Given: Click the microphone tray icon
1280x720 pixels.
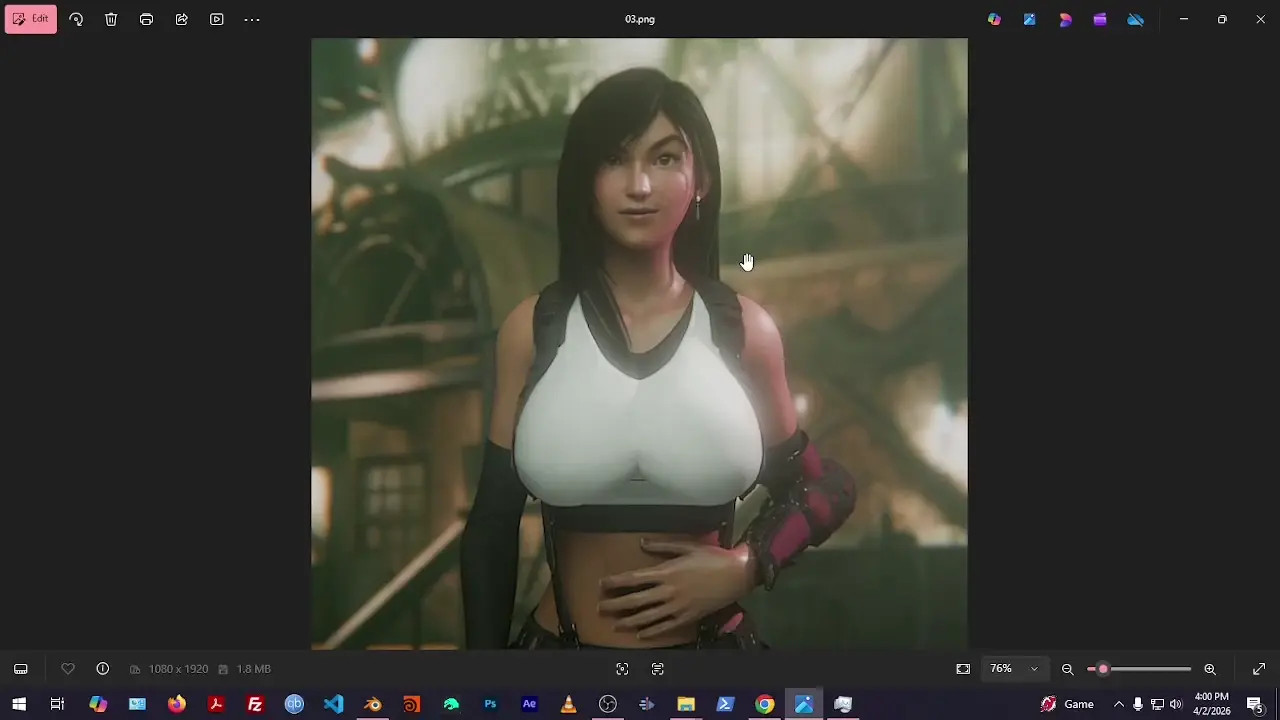Looking at the screenshot, I should tap(1138, 704).
